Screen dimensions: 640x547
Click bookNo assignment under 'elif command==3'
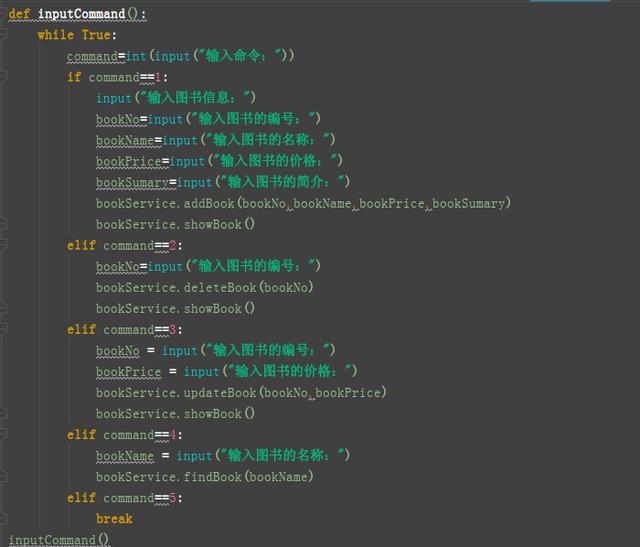pyautogui.click(x=118, y=351)
